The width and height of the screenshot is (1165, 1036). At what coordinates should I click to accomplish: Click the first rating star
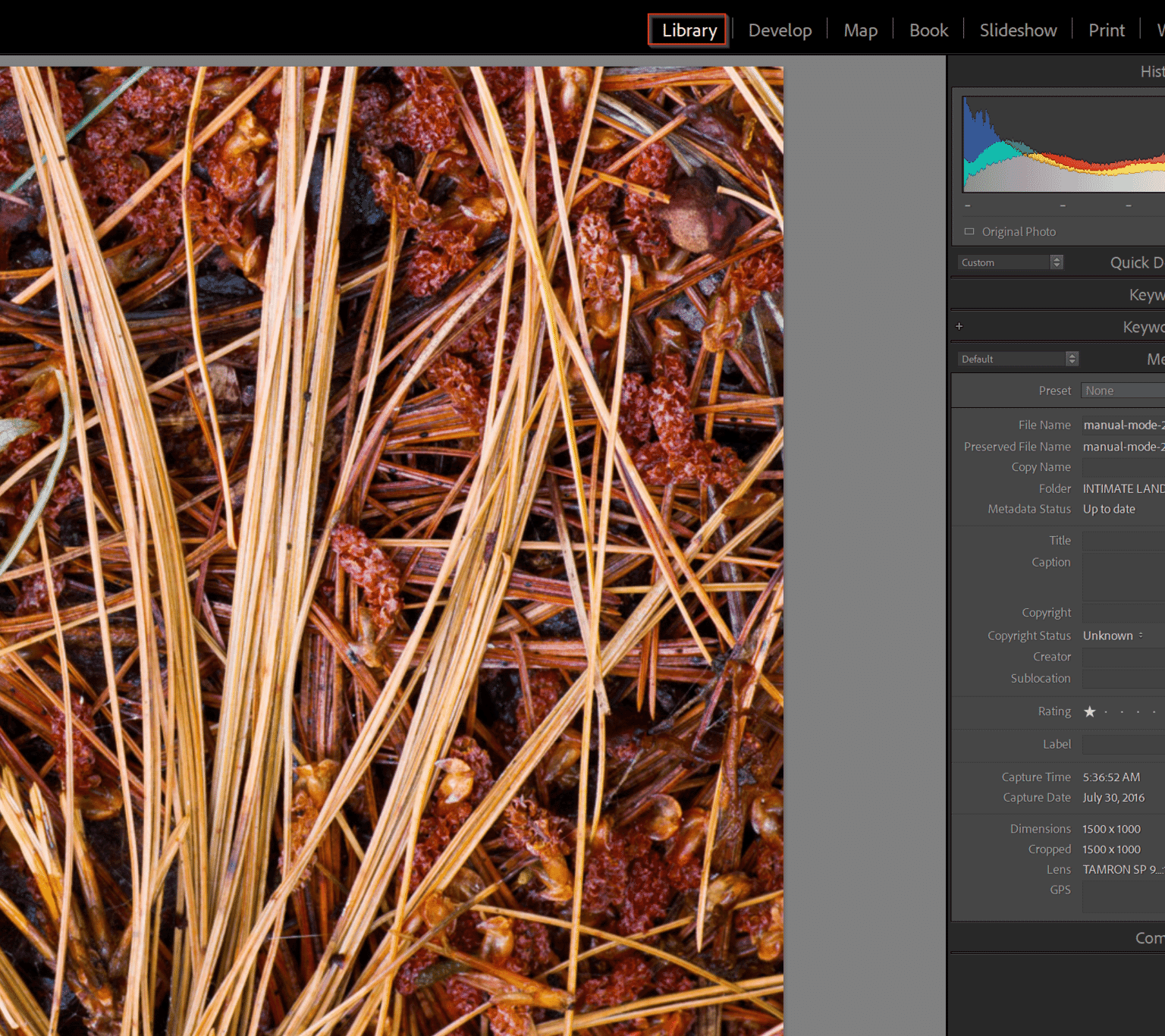1090,711
